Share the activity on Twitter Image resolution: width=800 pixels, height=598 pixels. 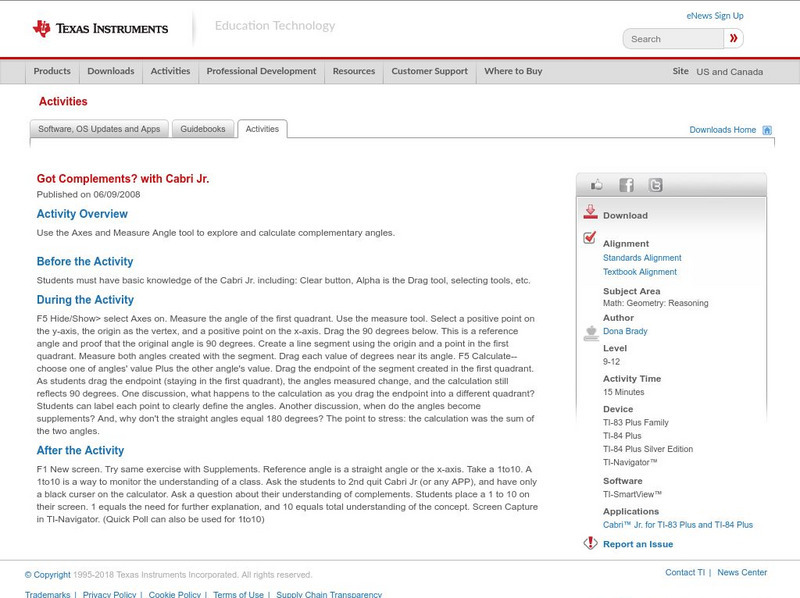click(x=655, y=184)
